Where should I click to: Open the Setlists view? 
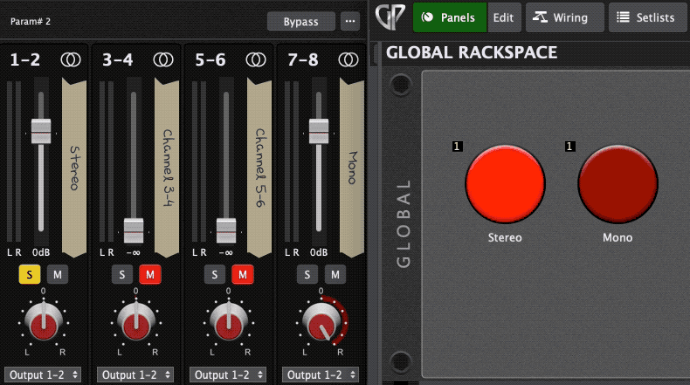[x=647, y=17]
